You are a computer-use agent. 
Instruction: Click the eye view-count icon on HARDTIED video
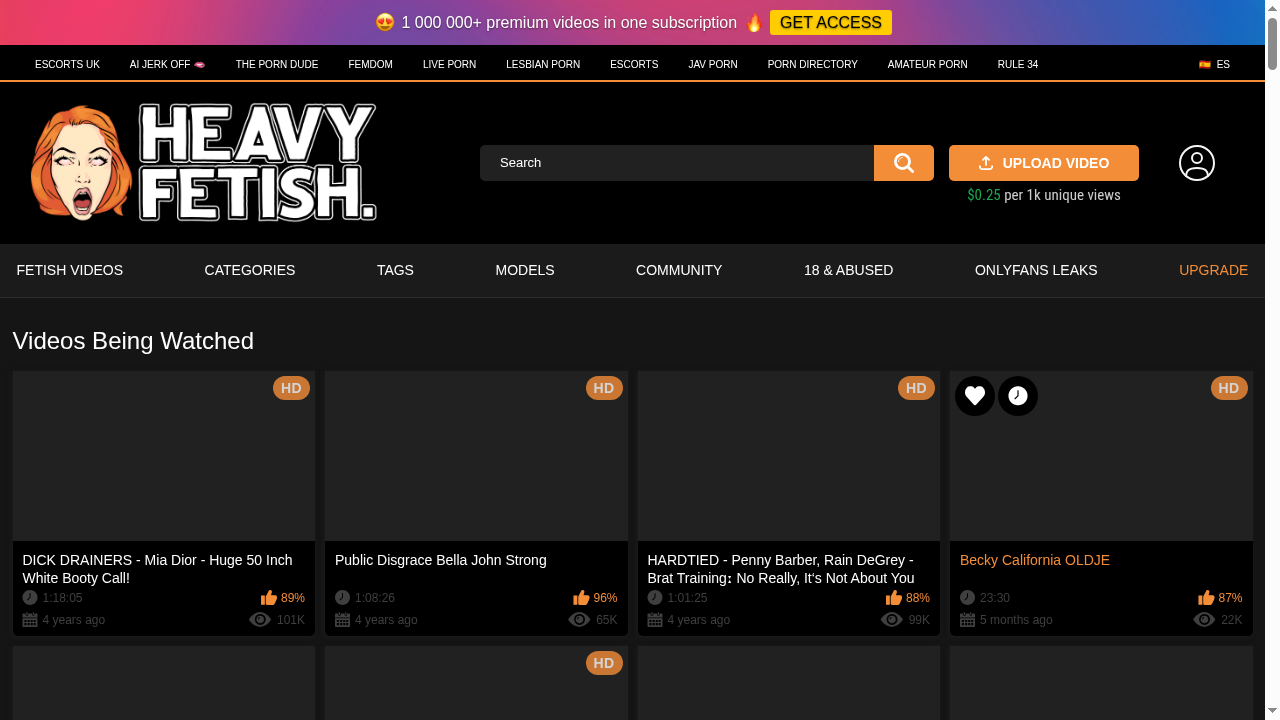[891, 619]
